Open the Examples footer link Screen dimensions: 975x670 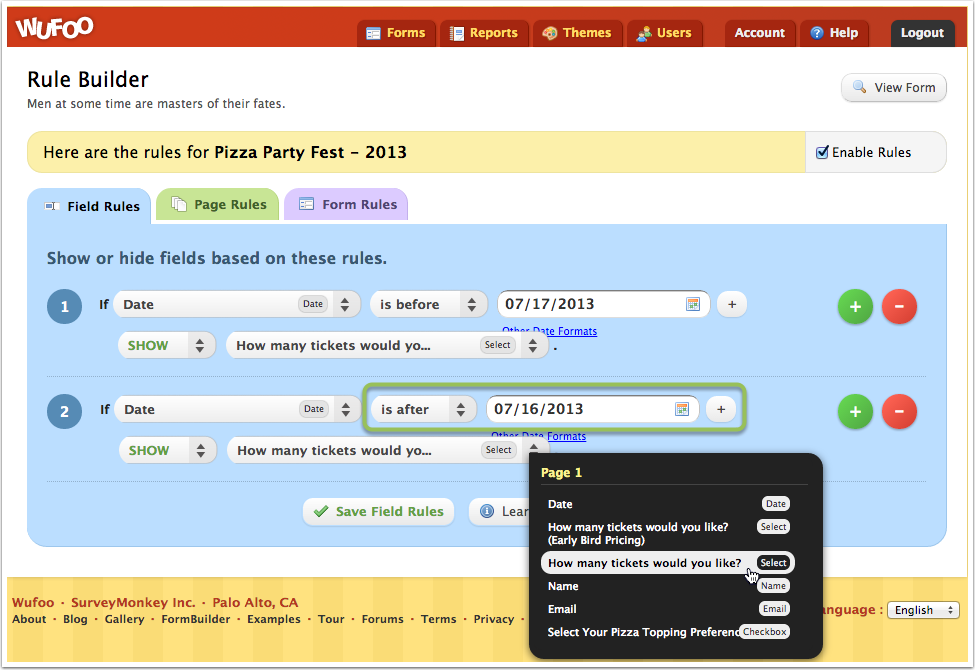[x=274, y=619]
